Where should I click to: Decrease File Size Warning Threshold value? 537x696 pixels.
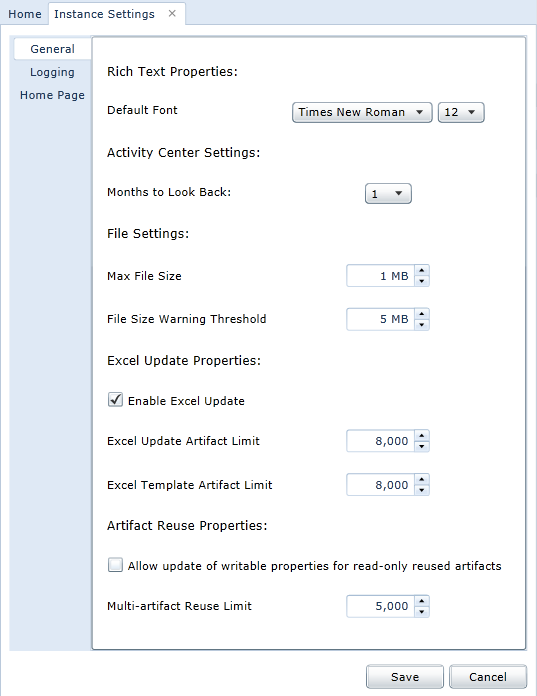(422, 324)
